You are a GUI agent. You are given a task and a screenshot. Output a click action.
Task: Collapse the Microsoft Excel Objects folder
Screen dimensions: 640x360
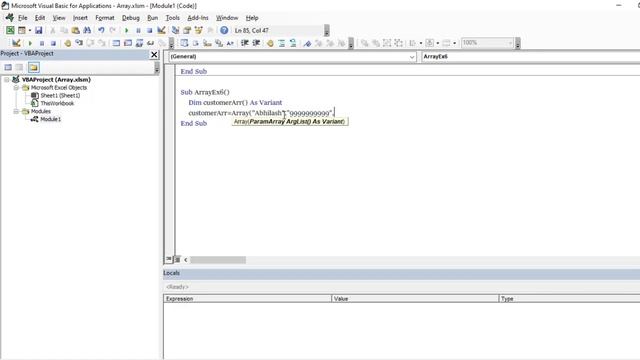click(x=16, y=88)
